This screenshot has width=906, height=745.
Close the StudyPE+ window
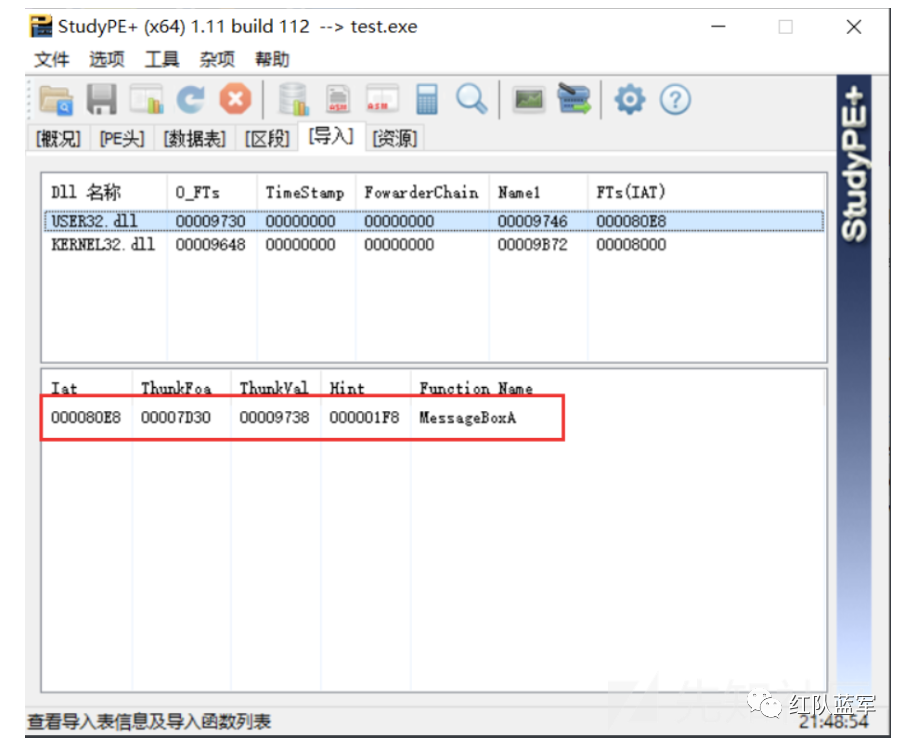click(x=853, y=27)
